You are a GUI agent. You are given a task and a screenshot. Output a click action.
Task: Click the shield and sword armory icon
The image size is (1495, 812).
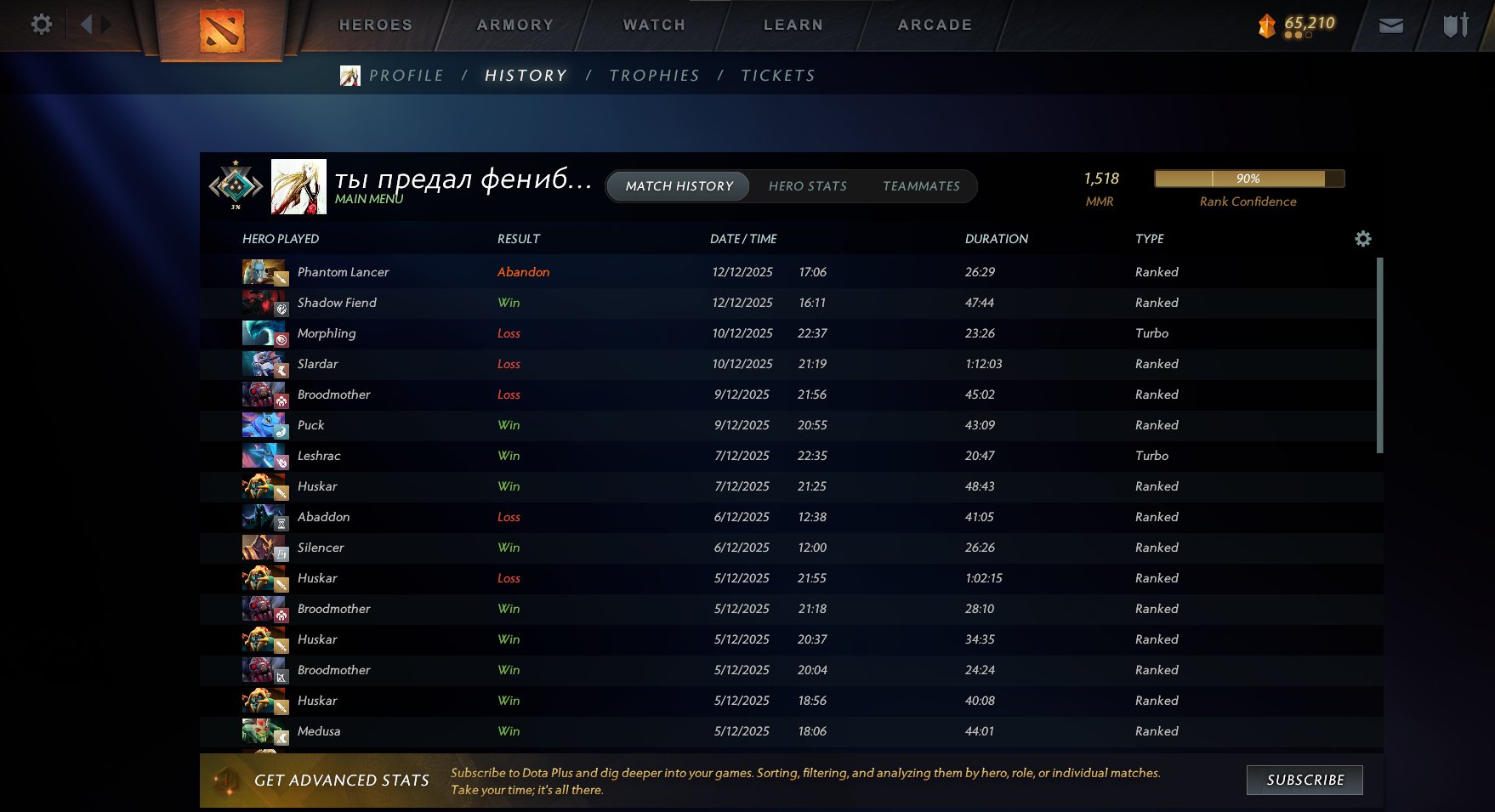point(1455,26)
